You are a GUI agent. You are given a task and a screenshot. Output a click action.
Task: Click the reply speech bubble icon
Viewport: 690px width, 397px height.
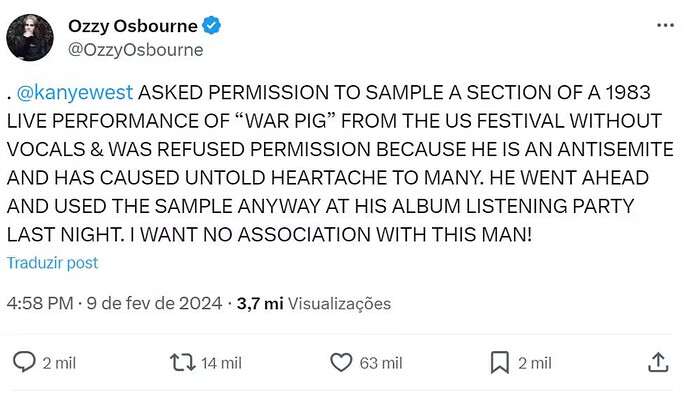click(x=24, y=363)
